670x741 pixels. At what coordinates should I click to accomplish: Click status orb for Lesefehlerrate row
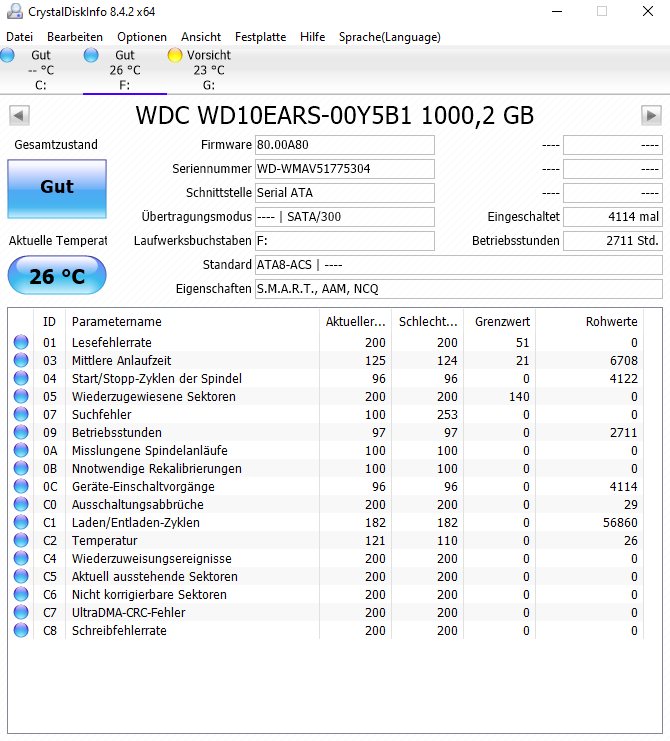click(x=21, y=342)
